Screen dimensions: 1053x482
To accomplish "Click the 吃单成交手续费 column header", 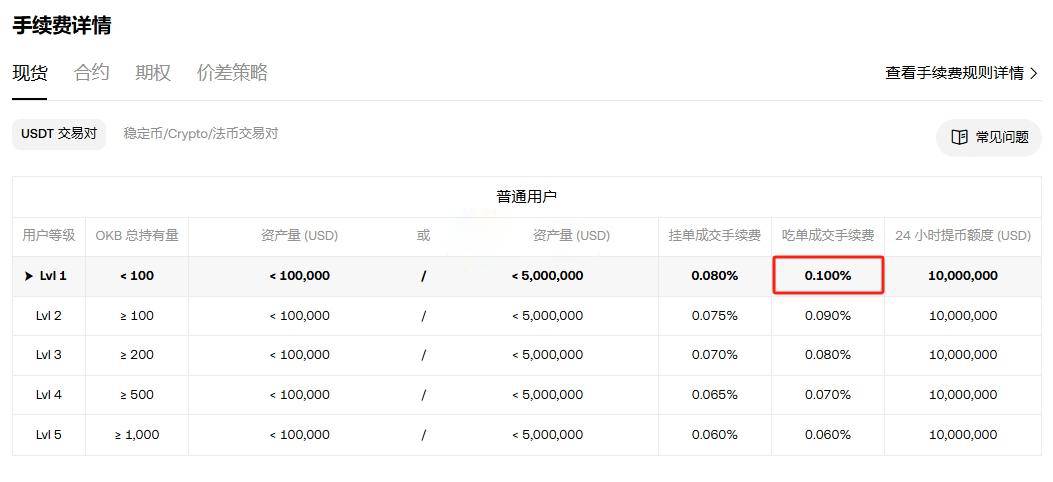I will 828,236.
